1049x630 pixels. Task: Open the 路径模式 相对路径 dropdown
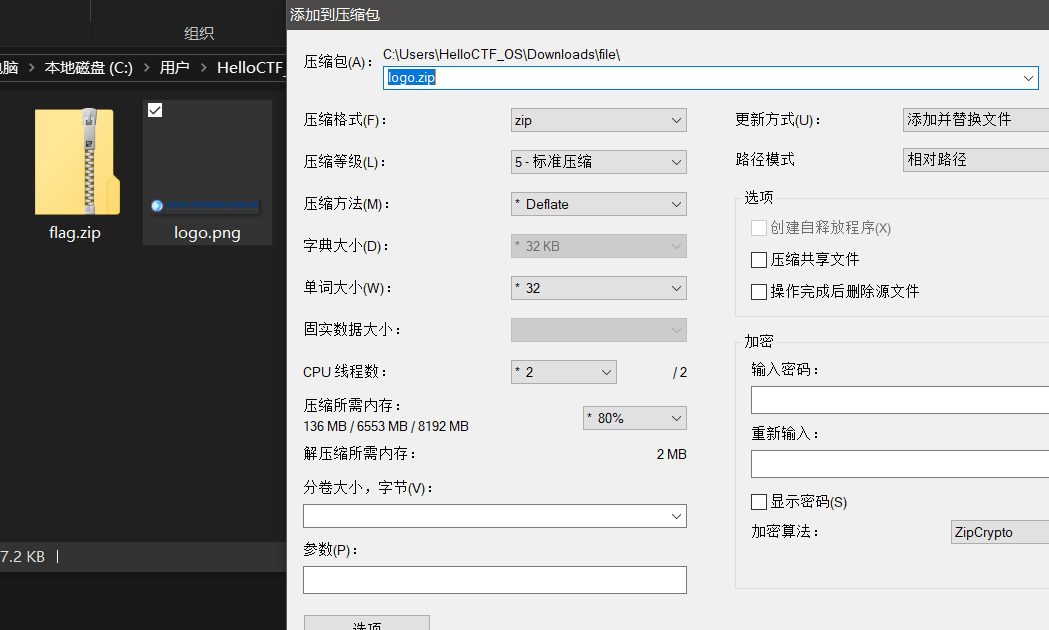click(975, 160)
